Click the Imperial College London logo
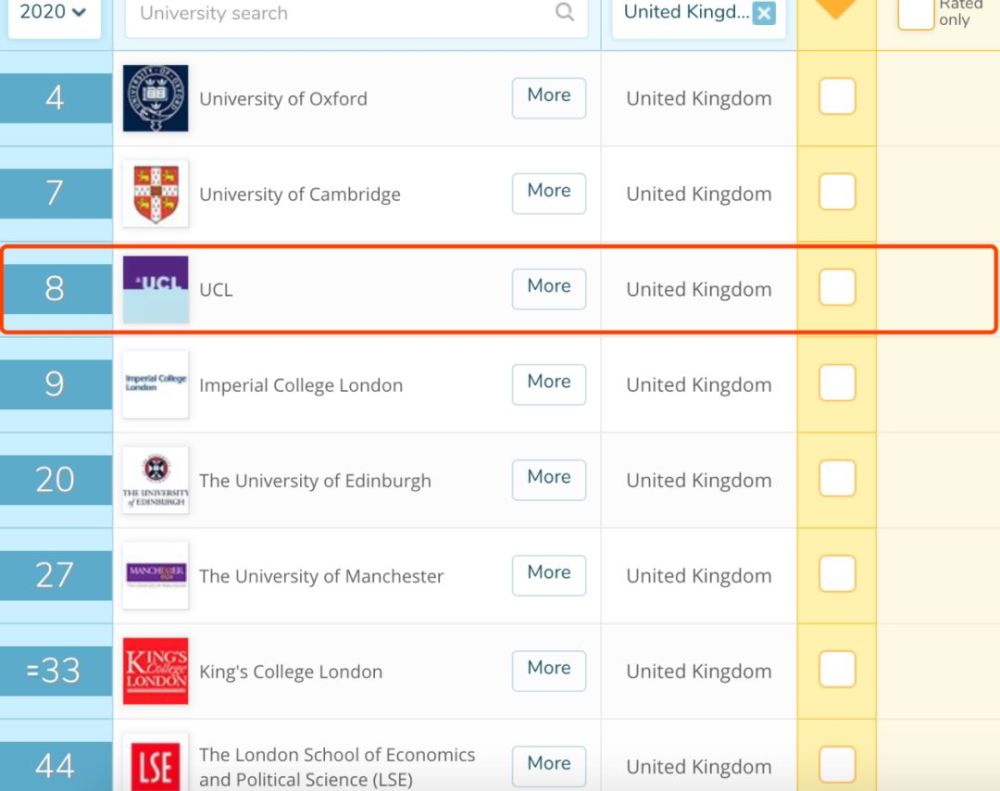Viewport: 1000px width, 791px height. tap(155, 385)
